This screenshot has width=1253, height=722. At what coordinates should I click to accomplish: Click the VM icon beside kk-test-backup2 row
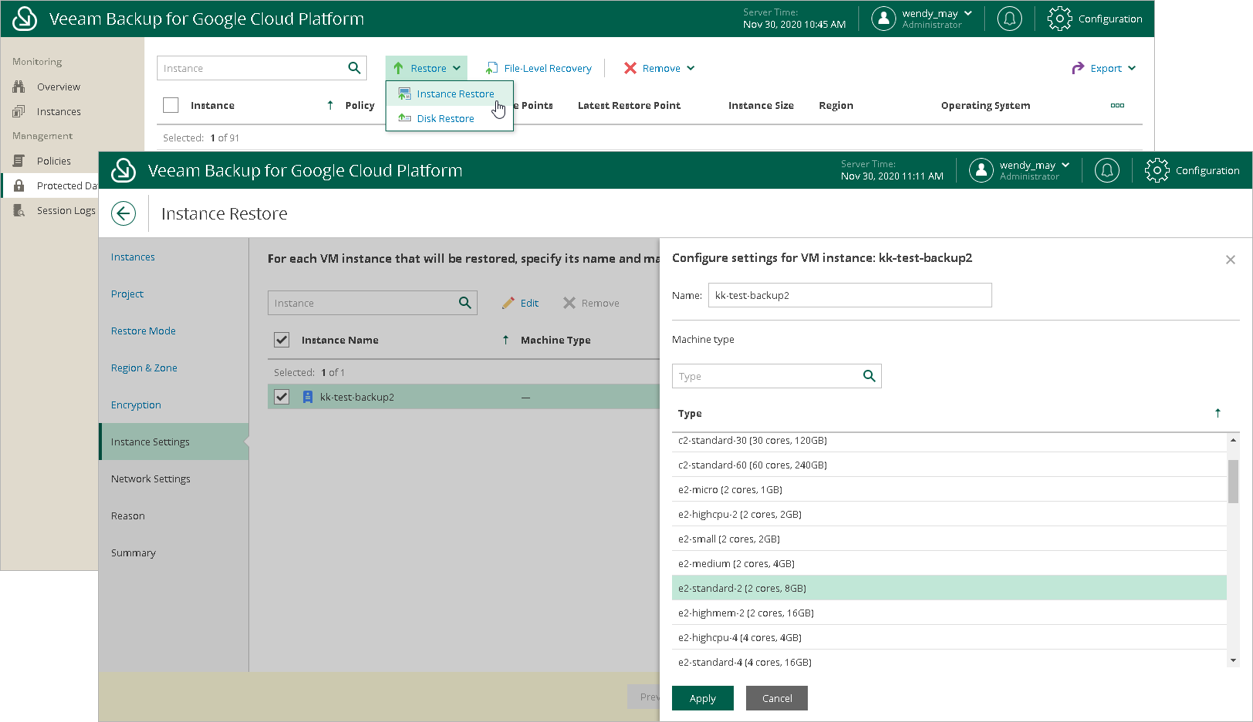point(308,397)
